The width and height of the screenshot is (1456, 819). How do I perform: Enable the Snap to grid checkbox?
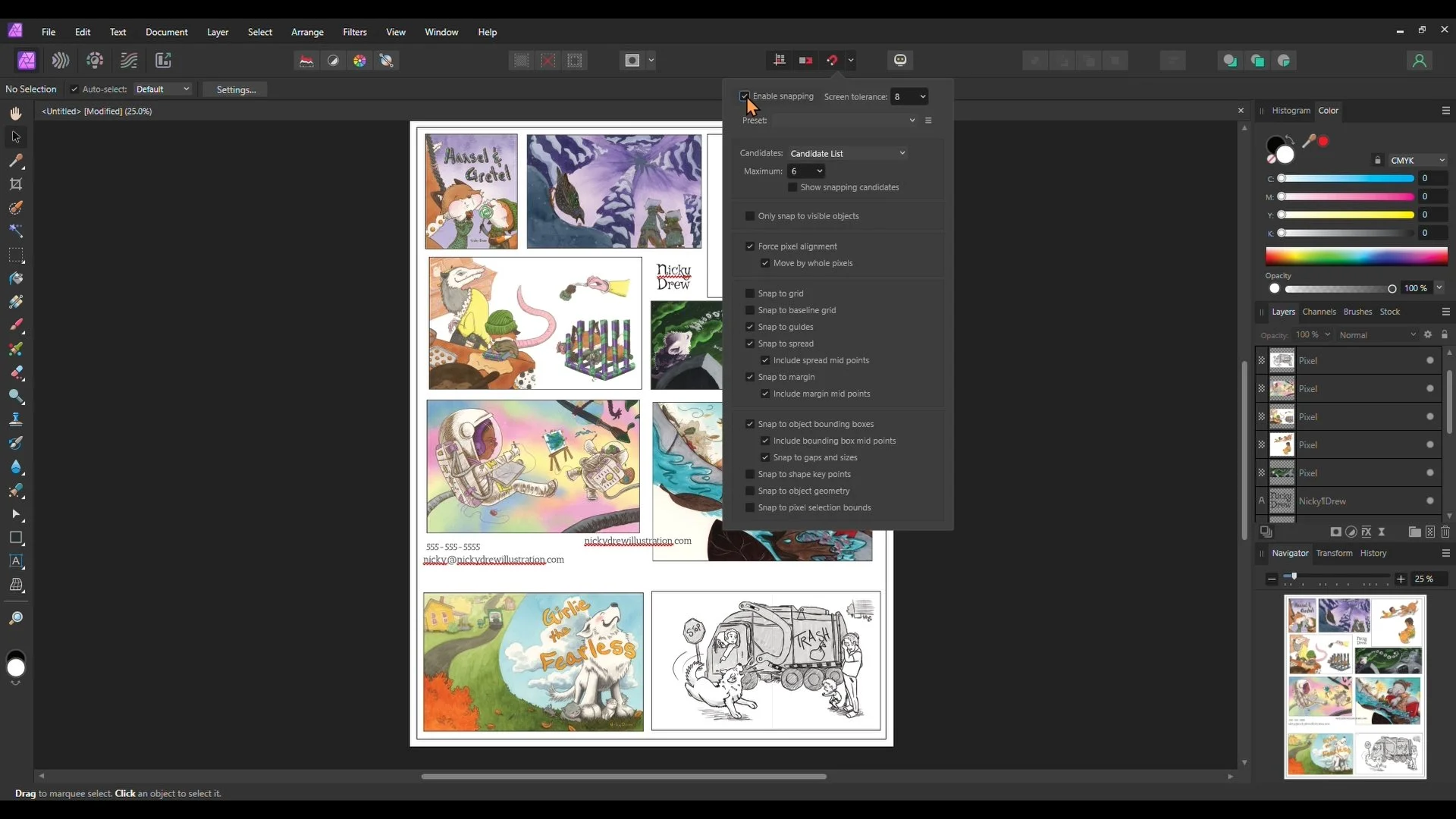click(750, 293)
